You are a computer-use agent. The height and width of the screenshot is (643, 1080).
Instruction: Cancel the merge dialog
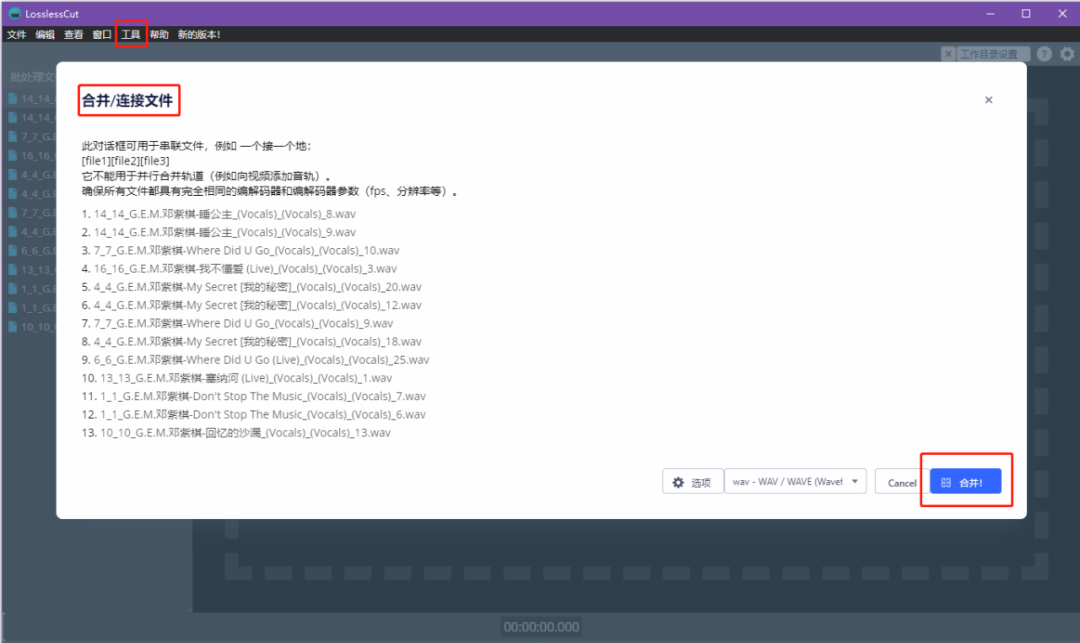[902, 482]
